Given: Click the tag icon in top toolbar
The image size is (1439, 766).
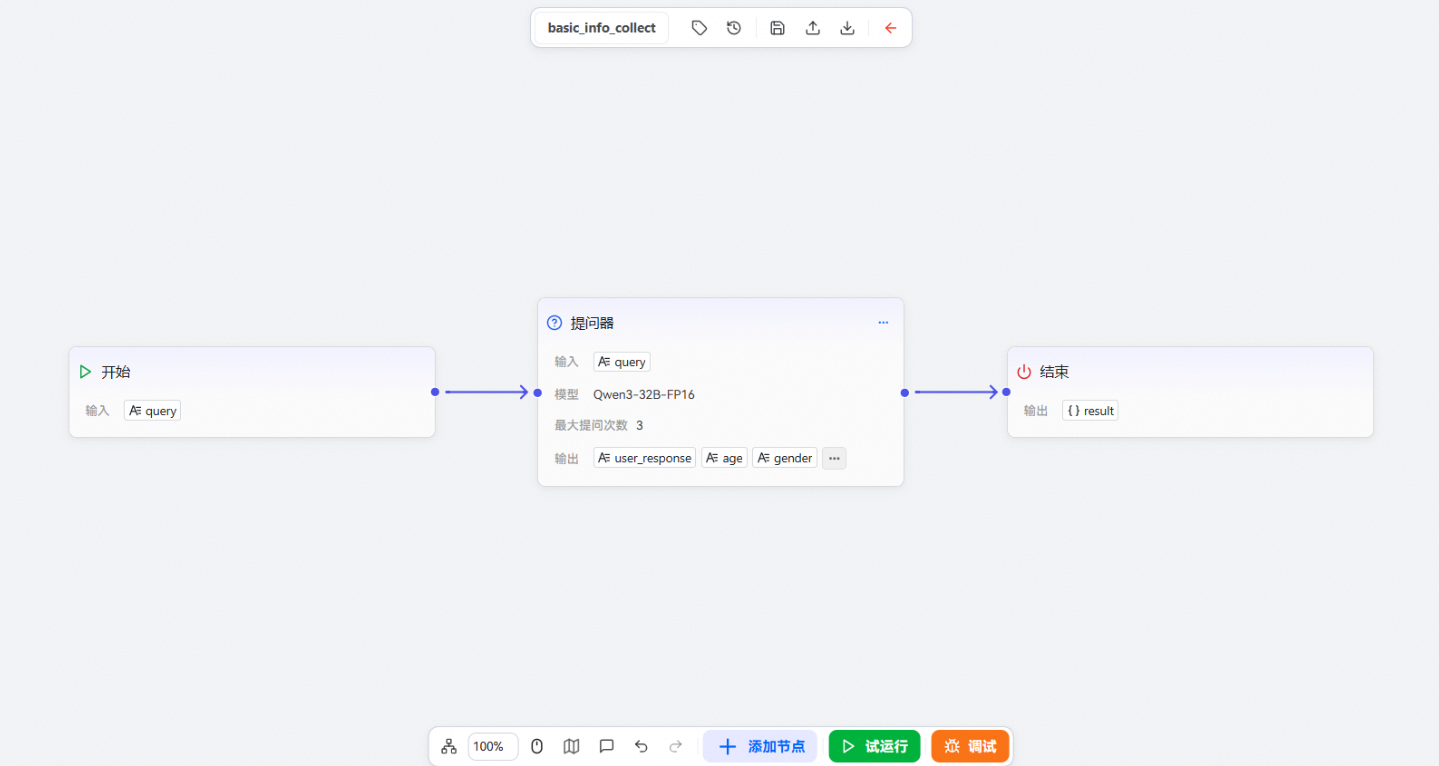Looking at the screenshot, I should tap(699, 28).
